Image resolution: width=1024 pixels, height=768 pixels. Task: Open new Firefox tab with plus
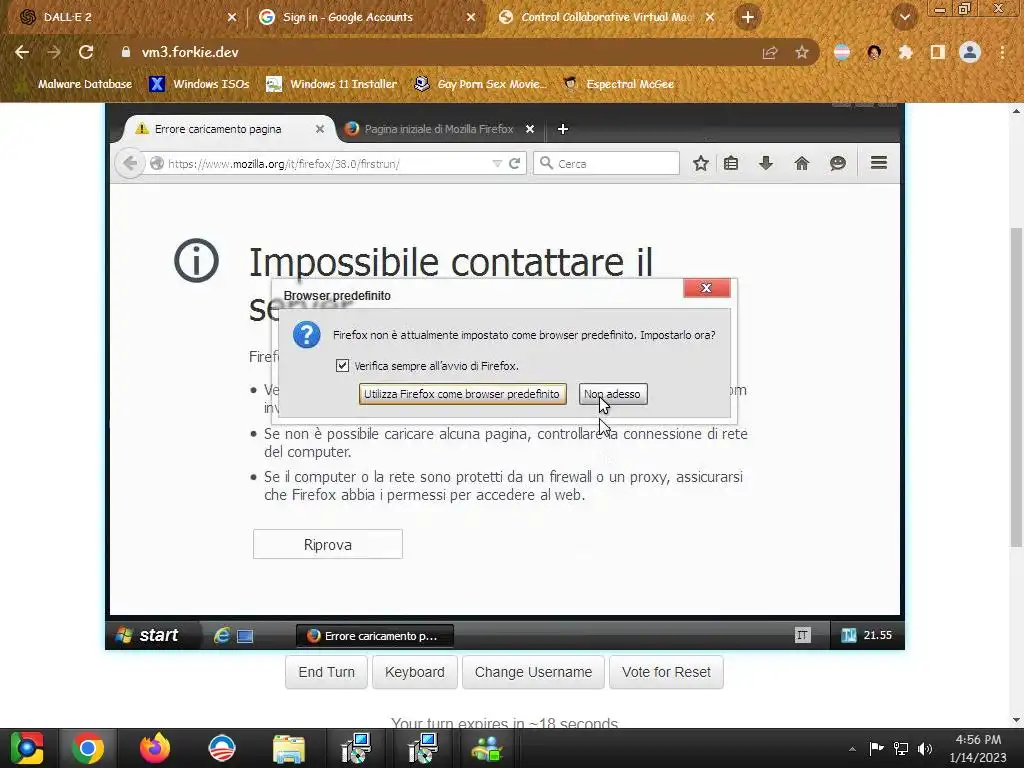point(562,129)
